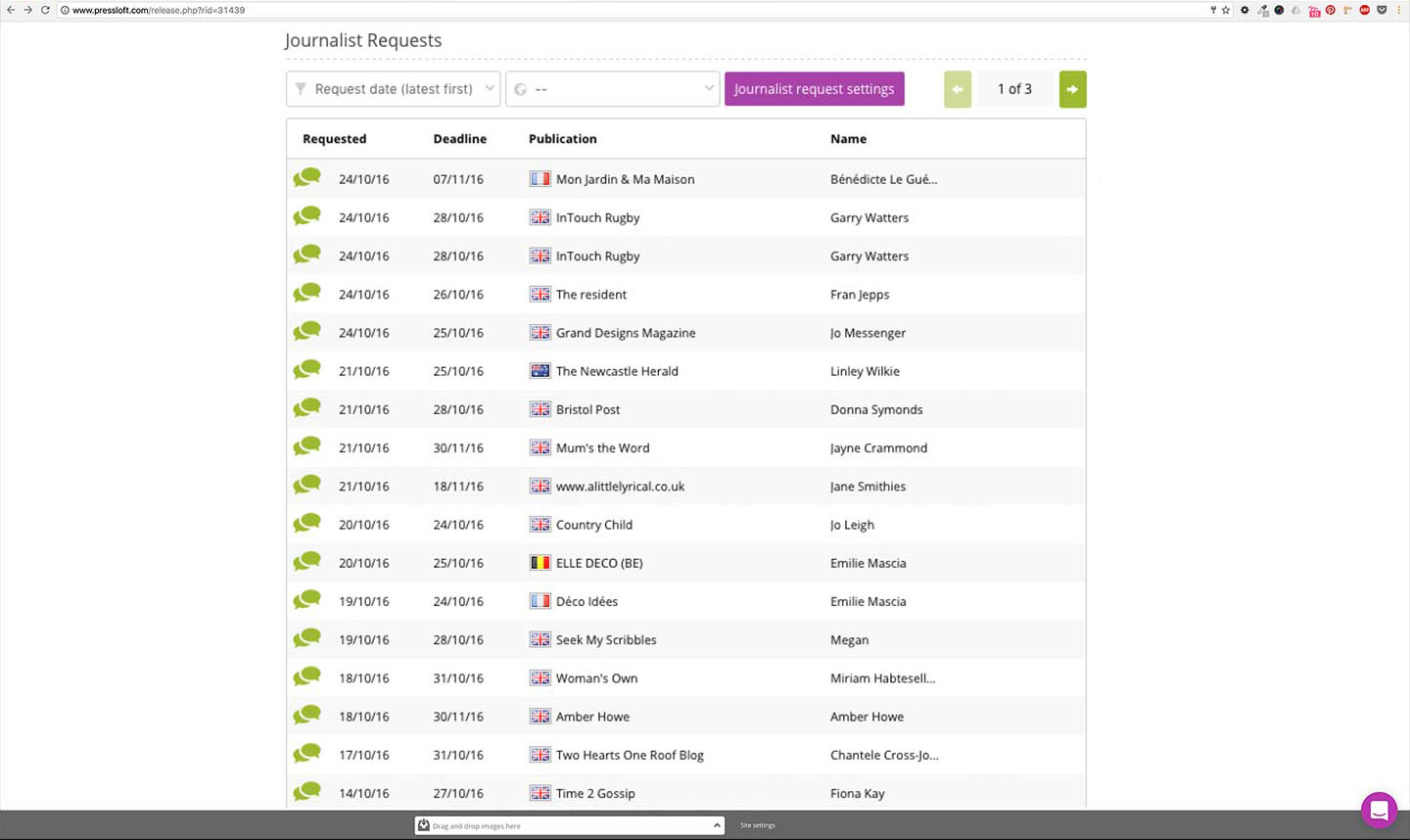
Task: Click the Deadline column header
Action: 460,139
